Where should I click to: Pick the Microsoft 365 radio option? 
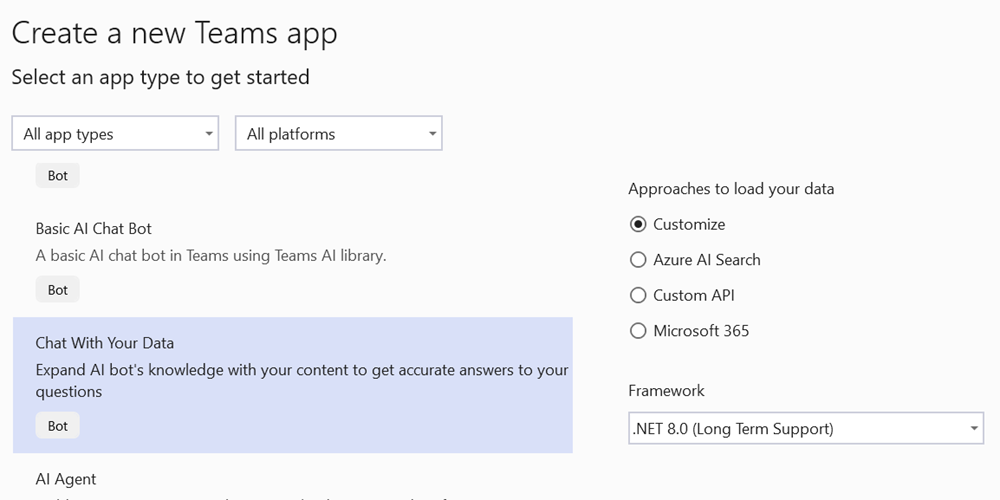[x=639, y=331]
